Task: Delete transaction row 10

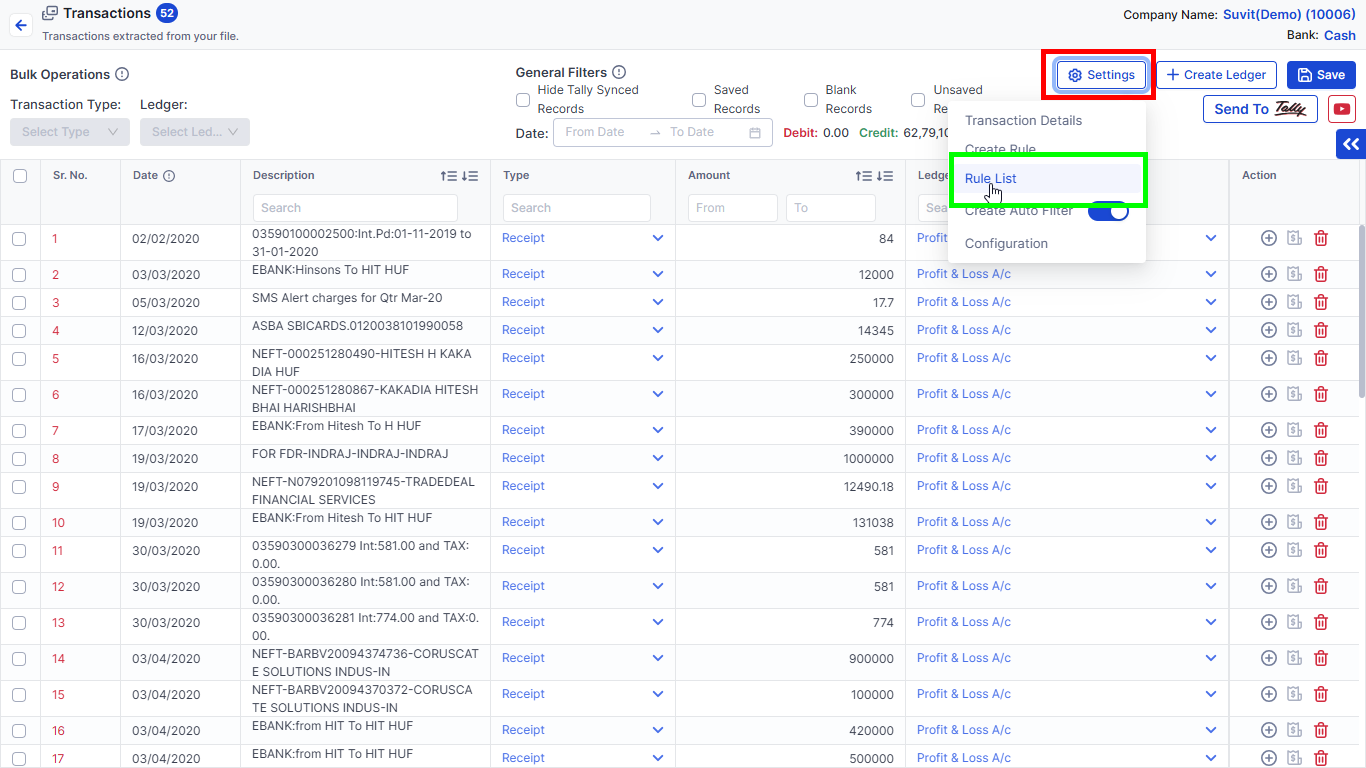Action: click(x=1321, y=522)
